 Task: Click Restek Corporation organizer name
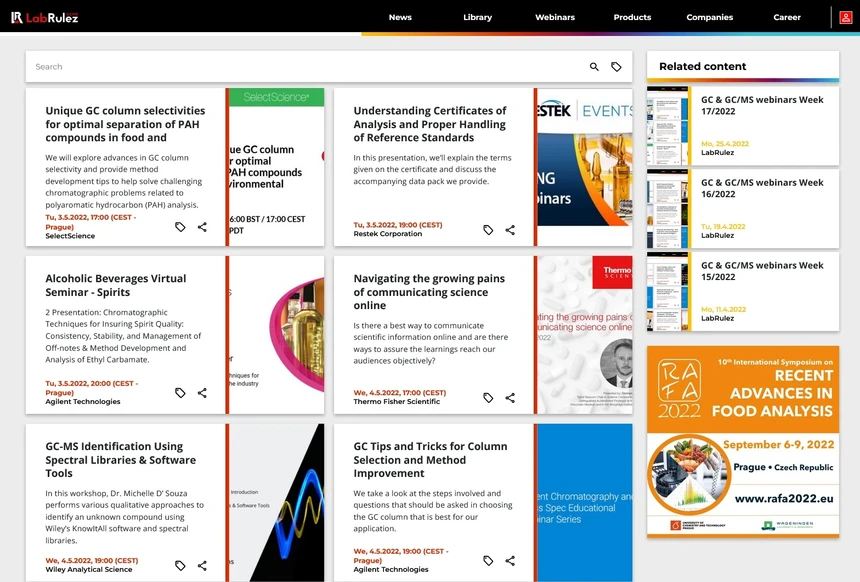(388, 234)
